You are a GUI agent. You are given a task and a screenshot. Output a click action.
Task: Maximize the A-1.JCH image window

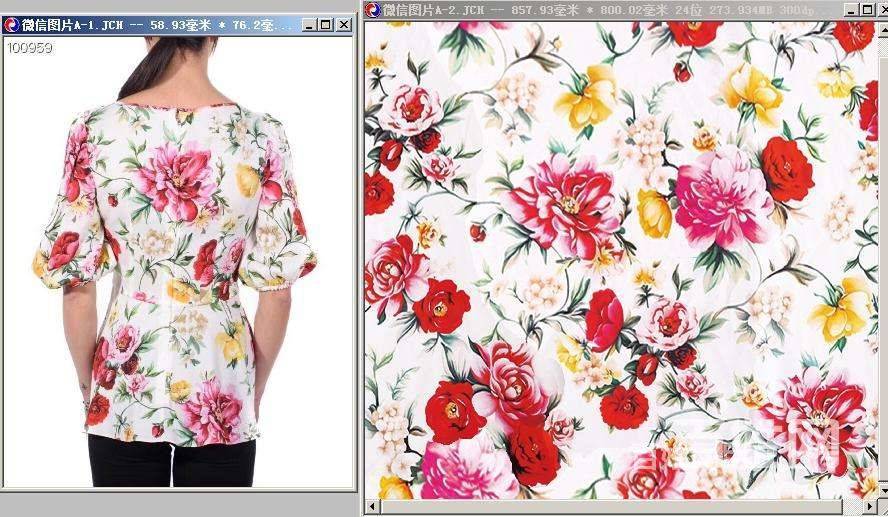pos(325,25)
